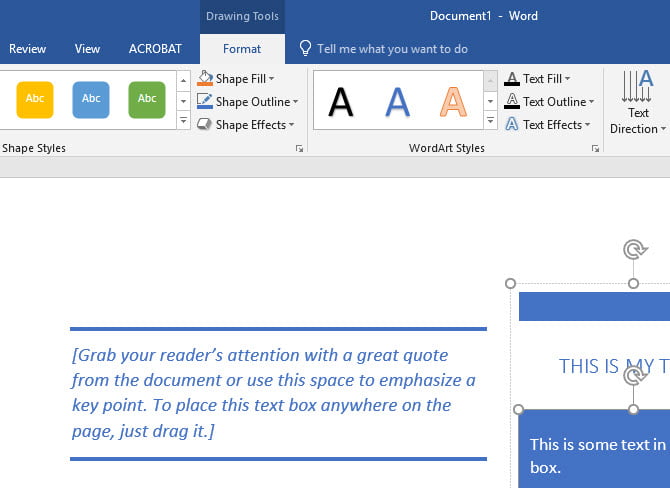Screen dimensions: 670x488
Task: Open the View tab
Action: coord(87,49)
